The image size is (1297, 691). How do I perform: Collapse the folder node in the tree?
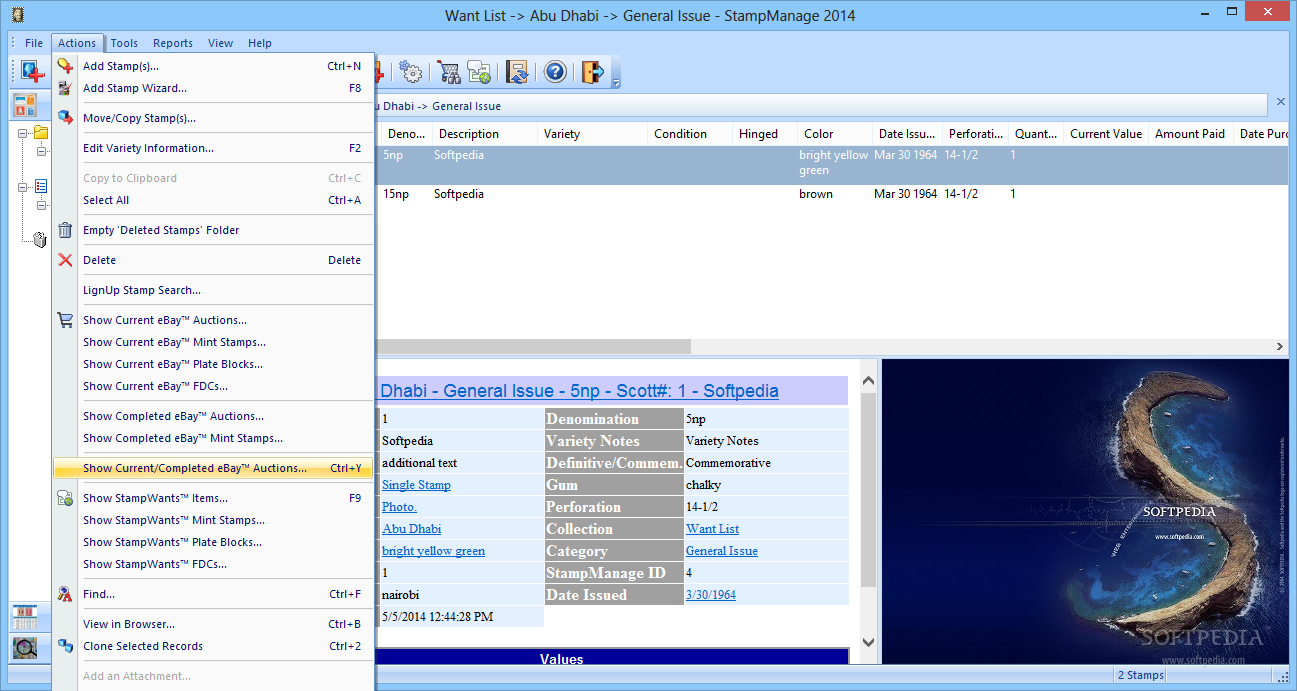click(x=23, y=133)
